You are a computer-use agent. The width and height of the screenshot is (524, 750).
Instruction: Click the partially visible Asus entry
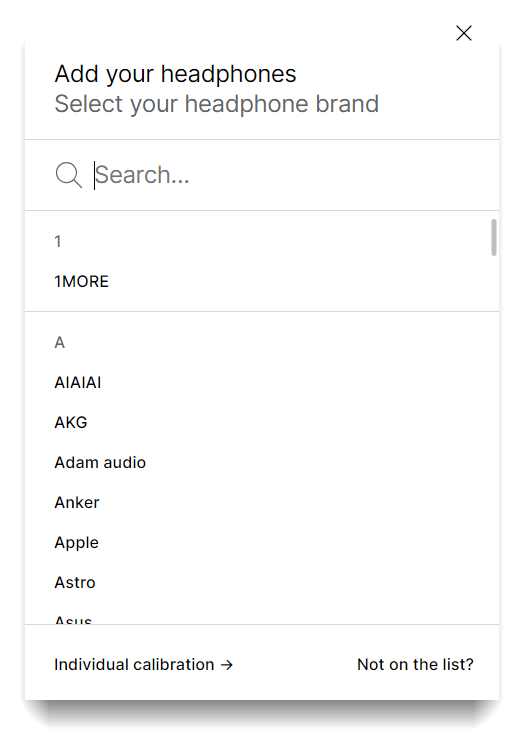(73, 620)
